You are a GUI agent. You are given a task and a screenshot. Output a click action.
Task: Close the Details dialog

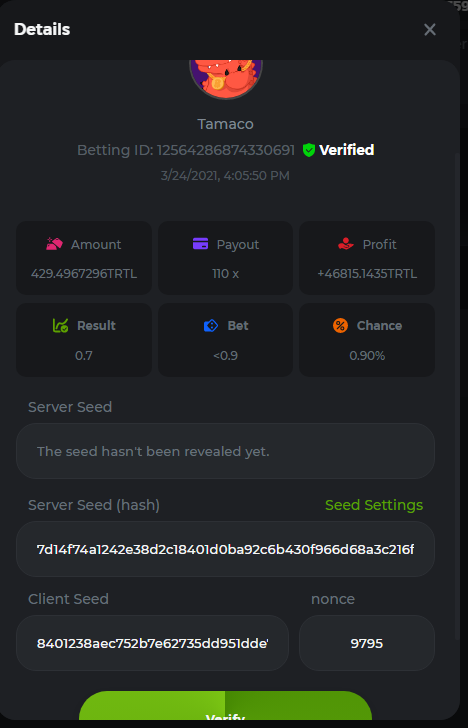click(429, 30)
